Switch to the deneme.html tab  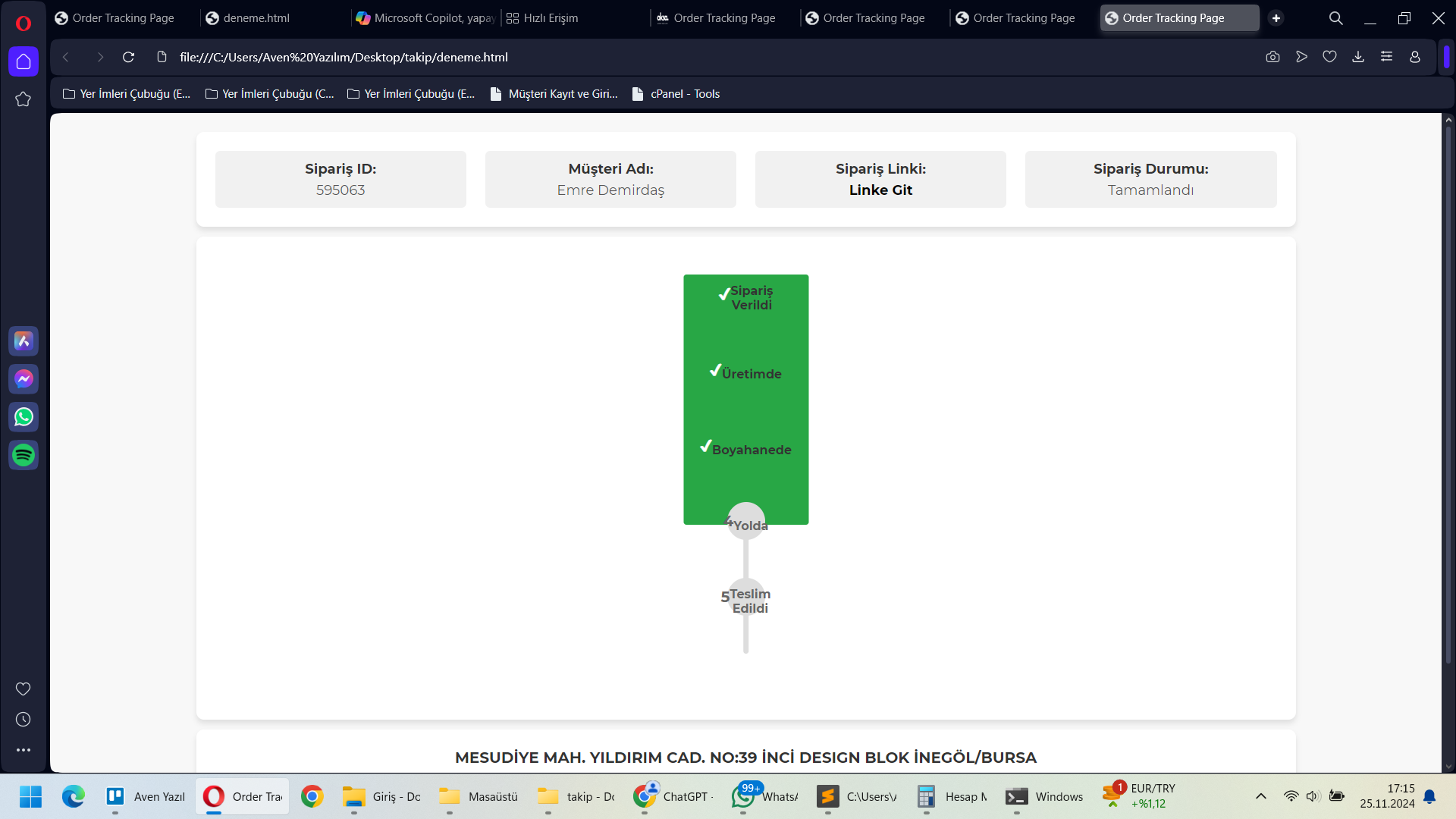point(256,18)
